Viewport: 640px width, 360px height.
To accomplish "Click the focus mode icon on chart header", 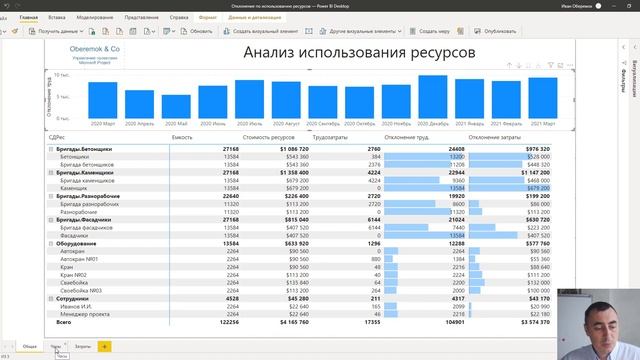I will 560,65.
